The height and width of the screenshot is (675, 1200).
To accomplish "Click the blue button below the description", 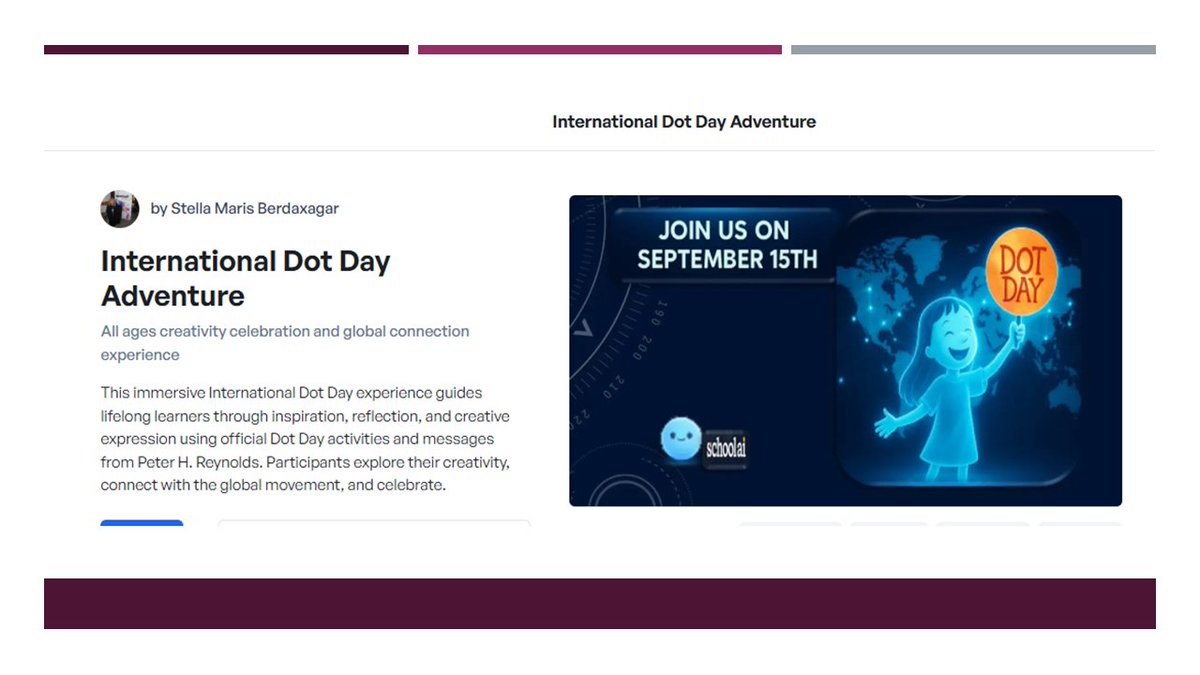I will tap(142, 523).
